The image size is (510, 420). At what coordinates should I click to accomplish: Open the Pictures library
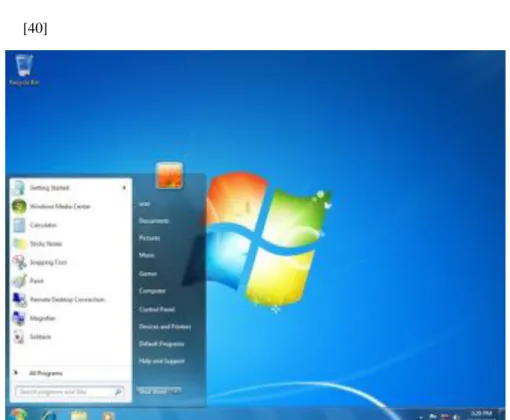pos(149,238)
